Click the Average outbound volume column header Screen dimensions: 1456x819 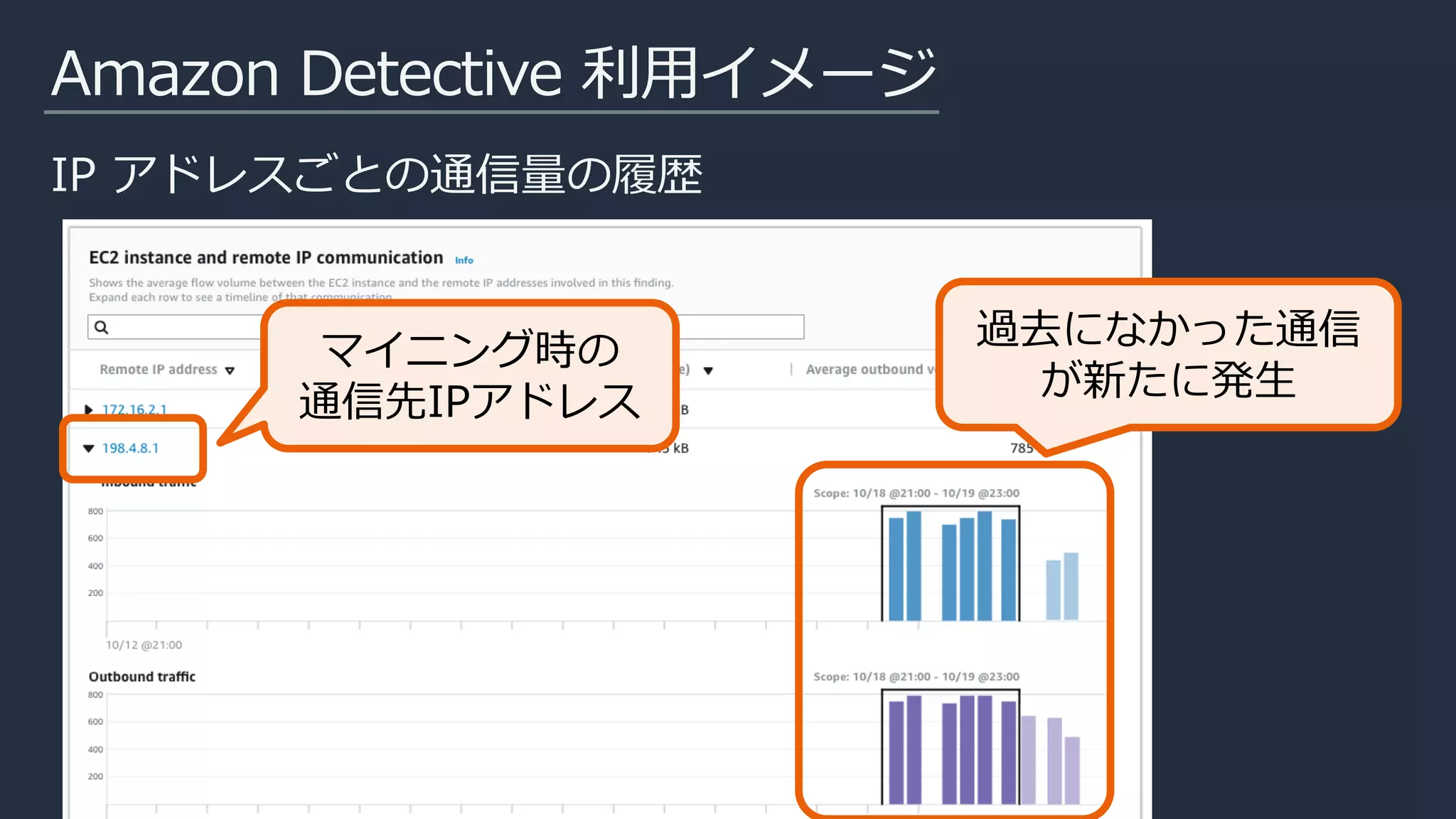(x=870, y=370)
